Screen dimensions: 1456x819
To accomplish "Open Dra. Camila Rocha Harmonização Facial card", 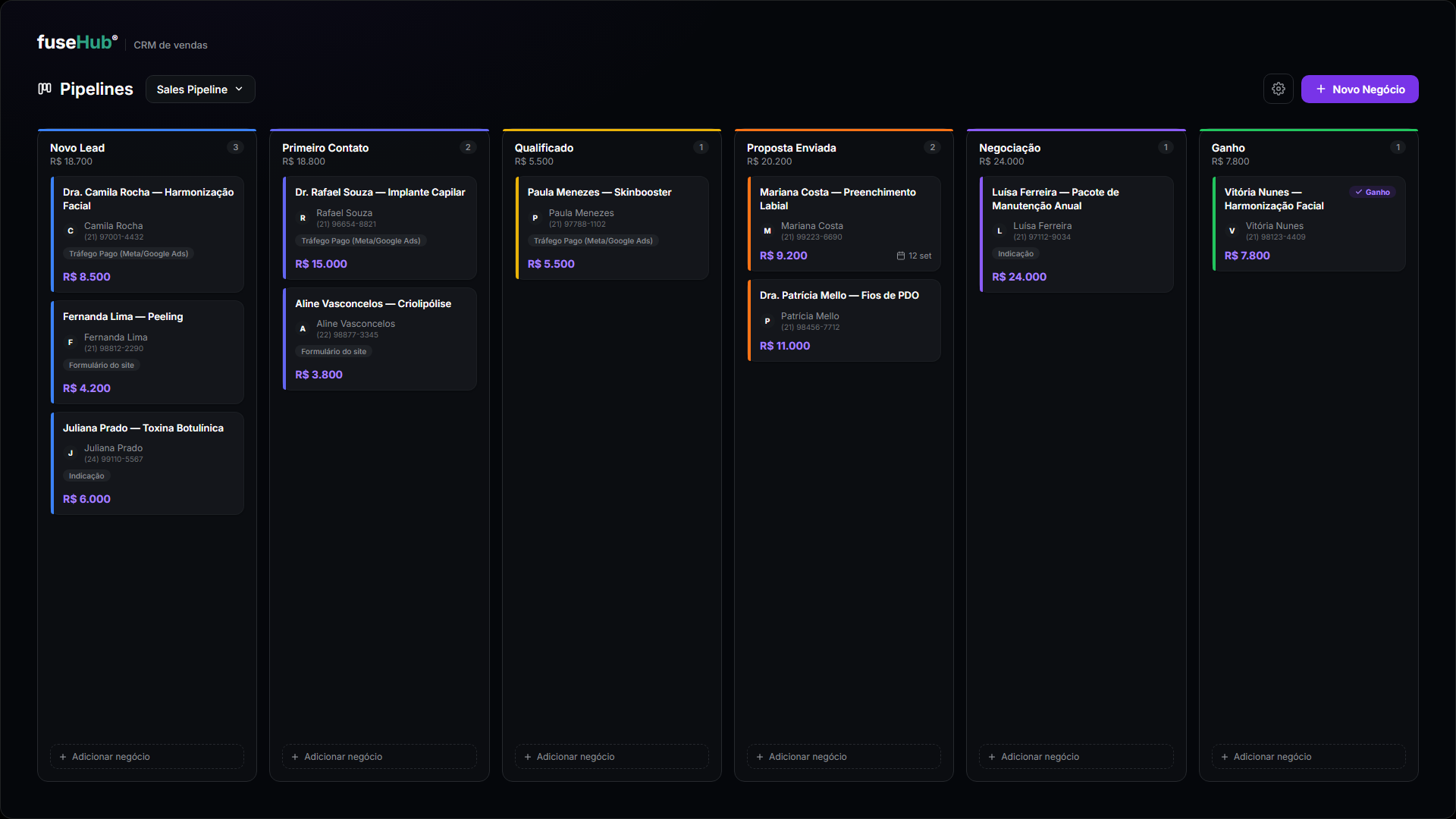I will pyautogui.click(x=147, y=234).
